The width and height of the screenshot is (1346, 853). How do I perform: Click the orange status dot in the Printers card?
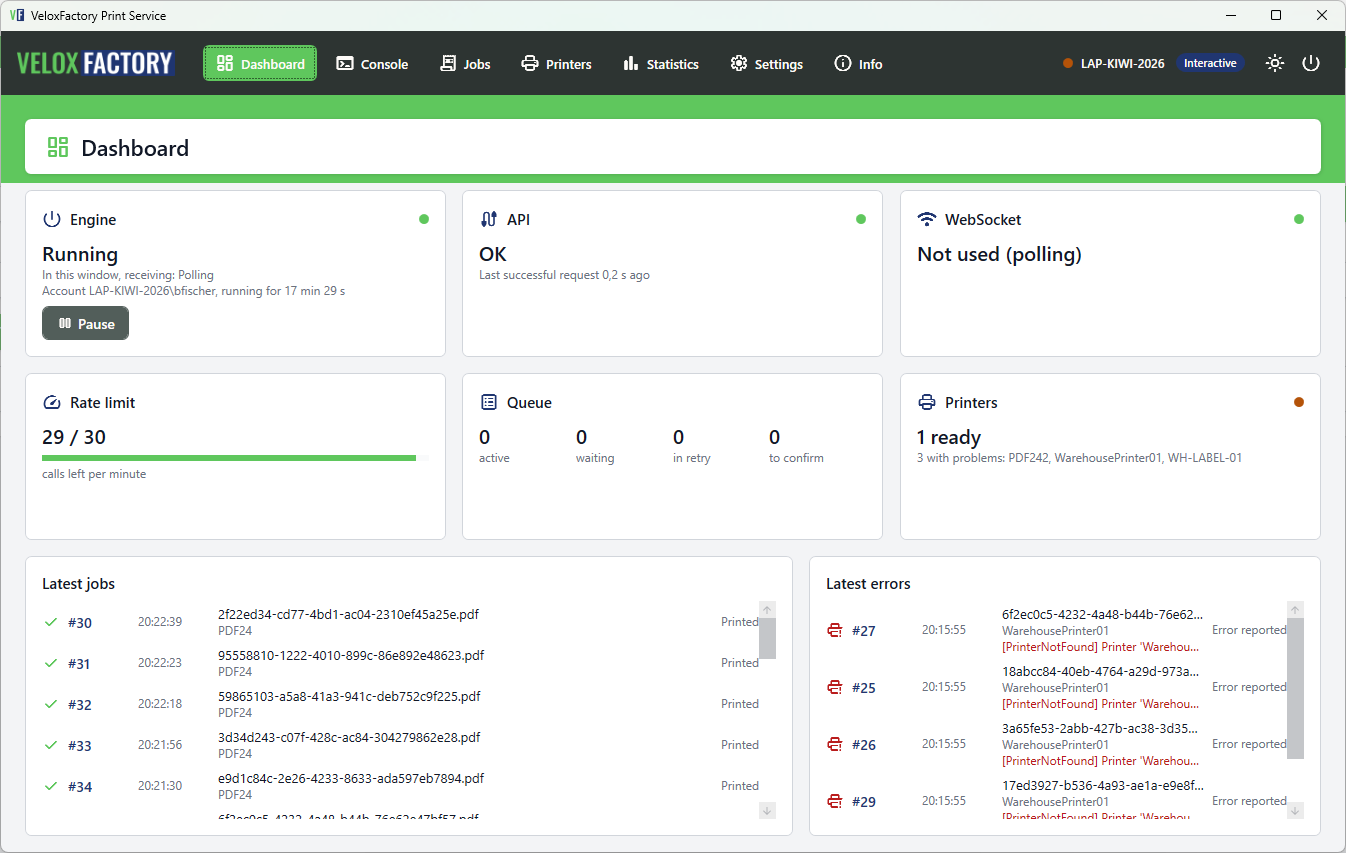1299,402
